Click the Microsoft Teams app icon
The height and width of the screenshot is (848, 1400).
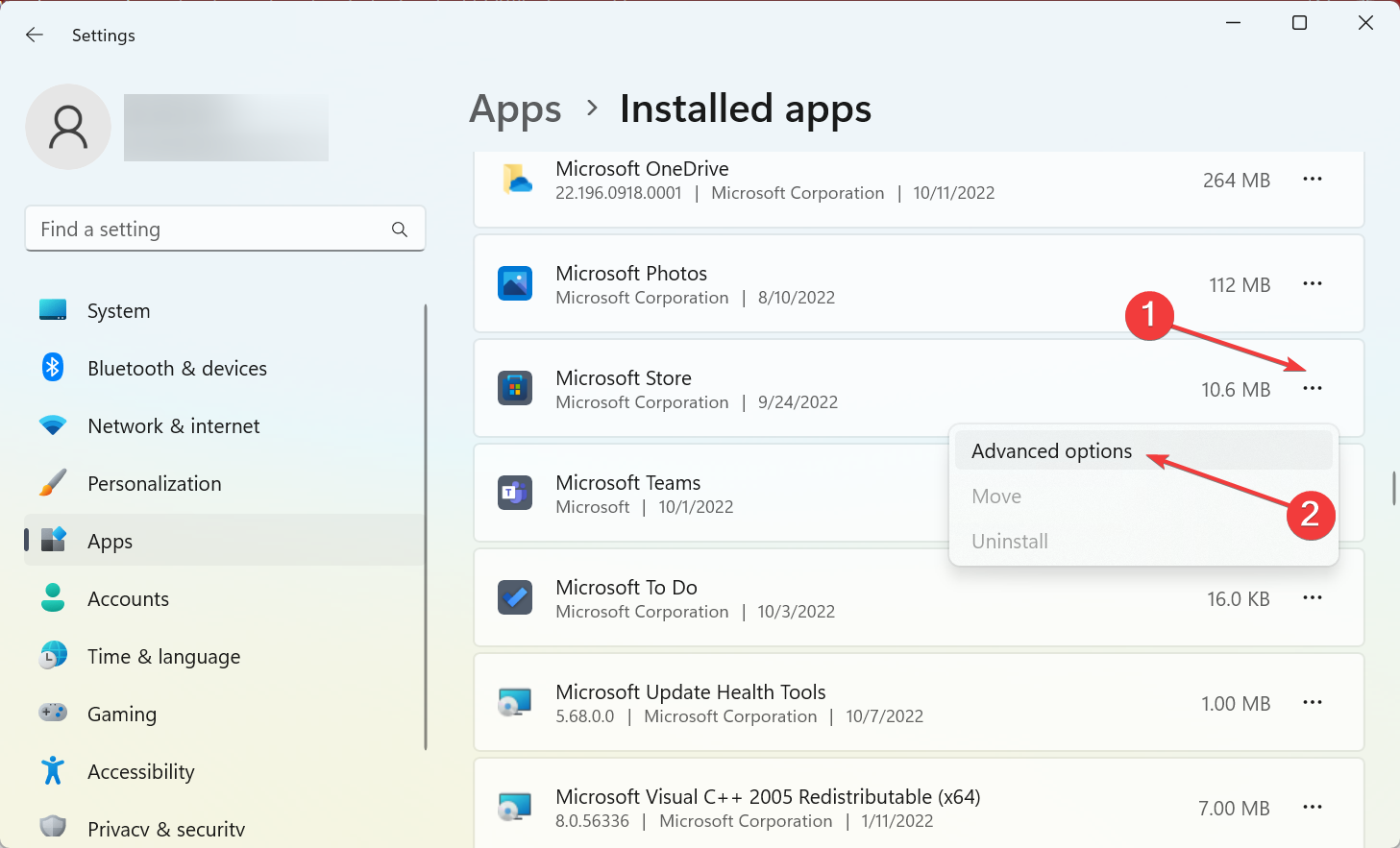click(x=515, y=494)
